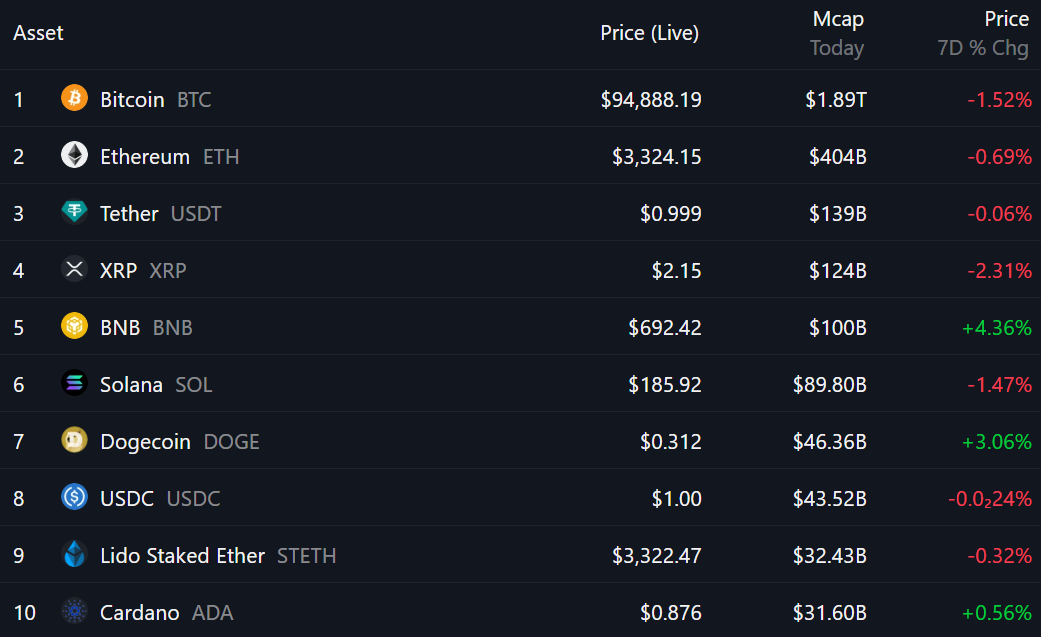
Task: Sort by the Asset column header
Action: coord(39,33)
